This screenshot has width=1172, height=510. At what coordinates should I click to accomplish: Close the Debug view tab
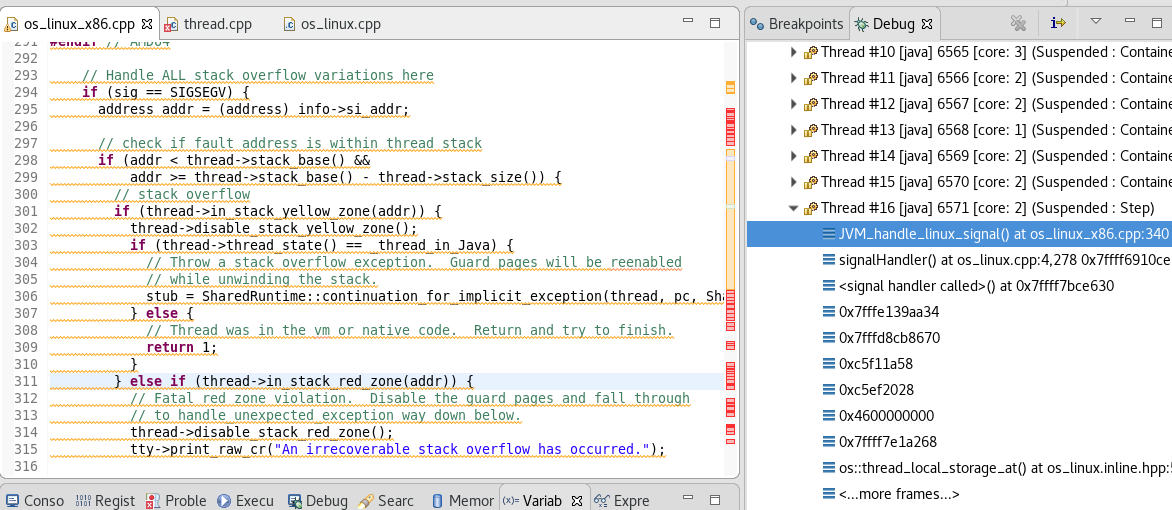(x=927, y=24)
